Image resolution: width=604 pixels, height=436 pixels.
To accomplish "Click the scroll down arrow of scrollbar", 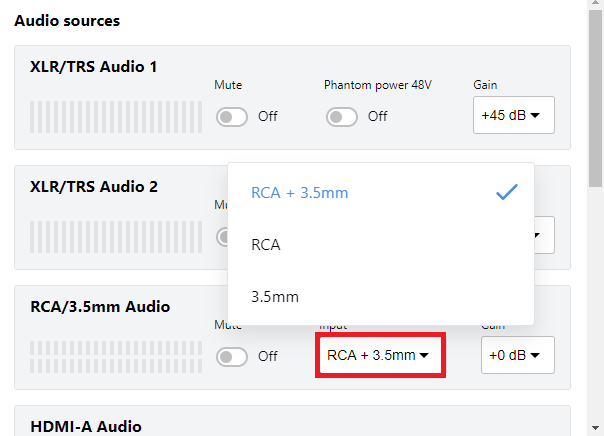I will click(596, 428).
